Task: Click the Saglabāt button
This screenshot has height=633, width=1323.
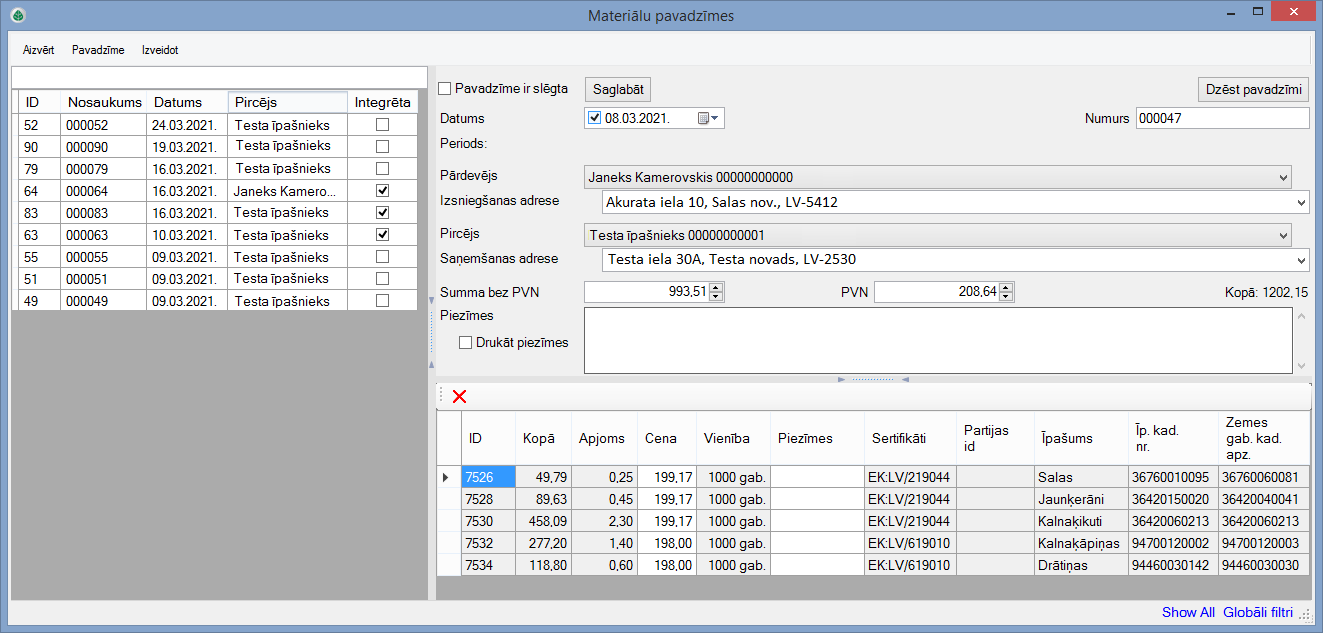Action: click(x=617, y=89)
